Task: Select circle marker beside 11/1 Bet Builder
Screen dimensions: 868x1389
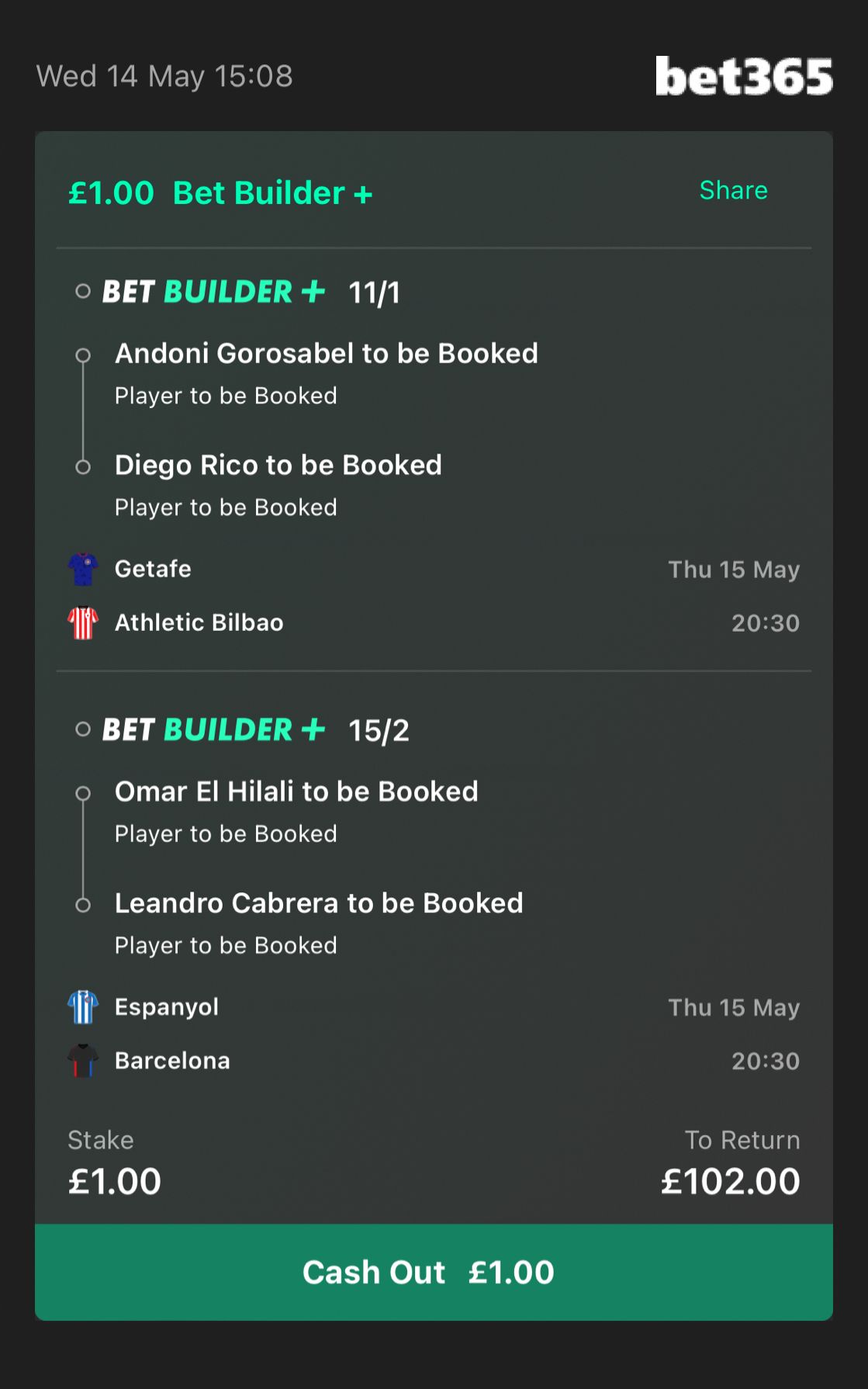Action: click(83, 292)
